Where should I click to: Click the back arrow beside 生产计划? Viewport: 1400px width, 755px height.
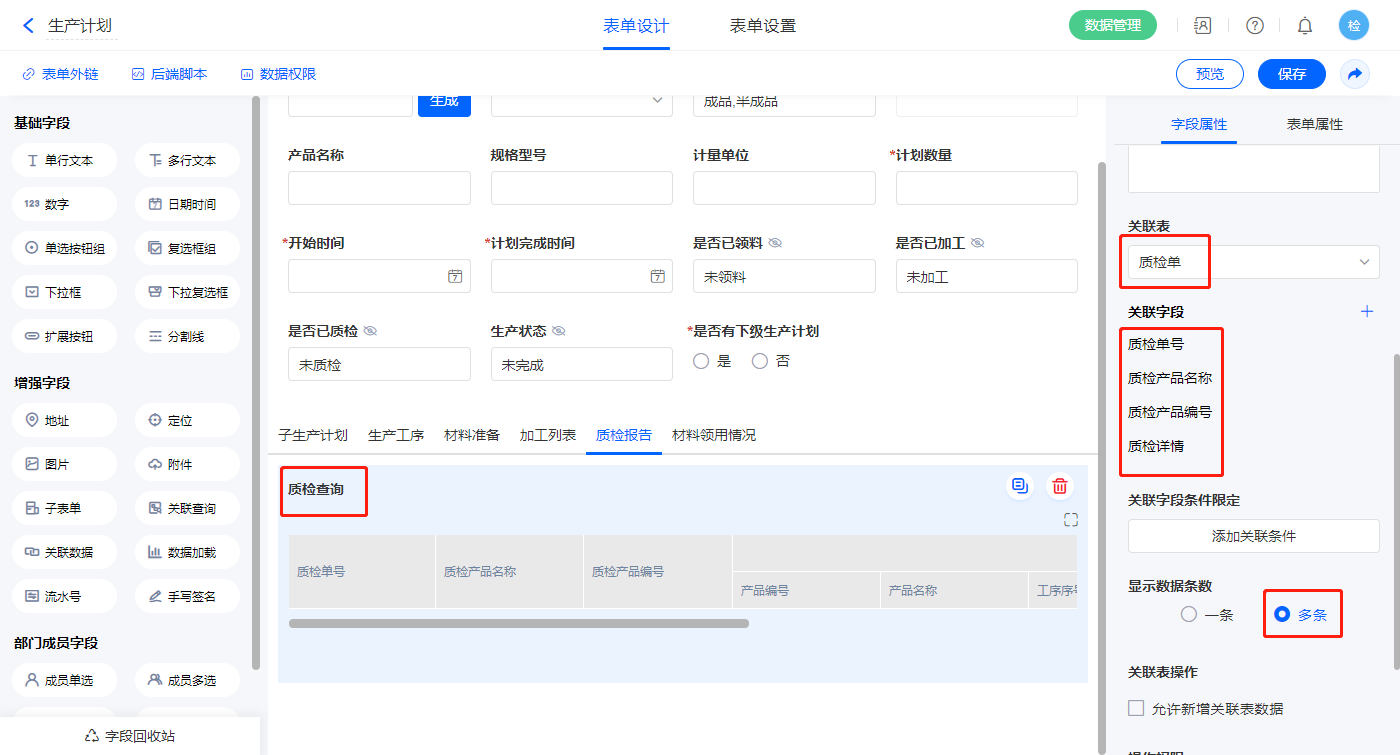click(28, 26)
